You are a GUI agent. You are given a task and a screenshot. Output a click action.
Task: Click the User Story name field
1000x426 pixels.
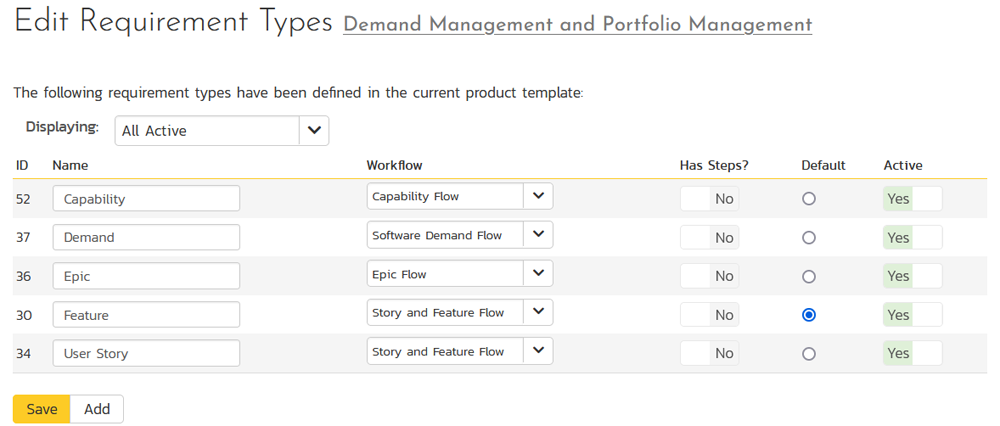(146, 353)
